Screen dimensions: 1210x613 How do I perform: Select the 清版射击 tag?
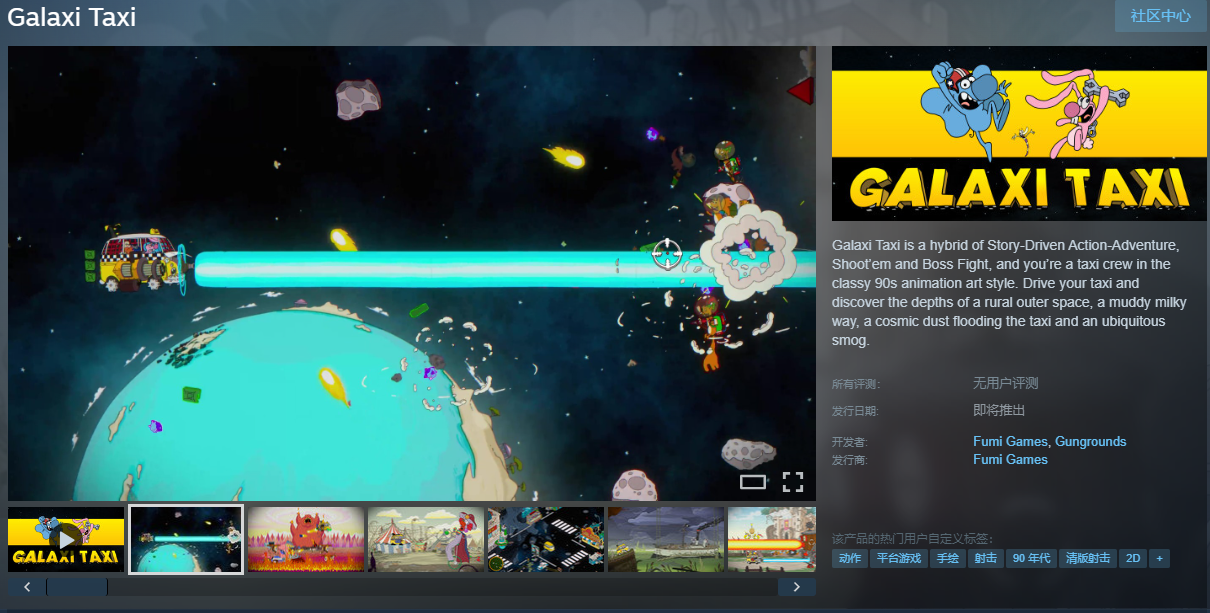(x=1088, y=558)
